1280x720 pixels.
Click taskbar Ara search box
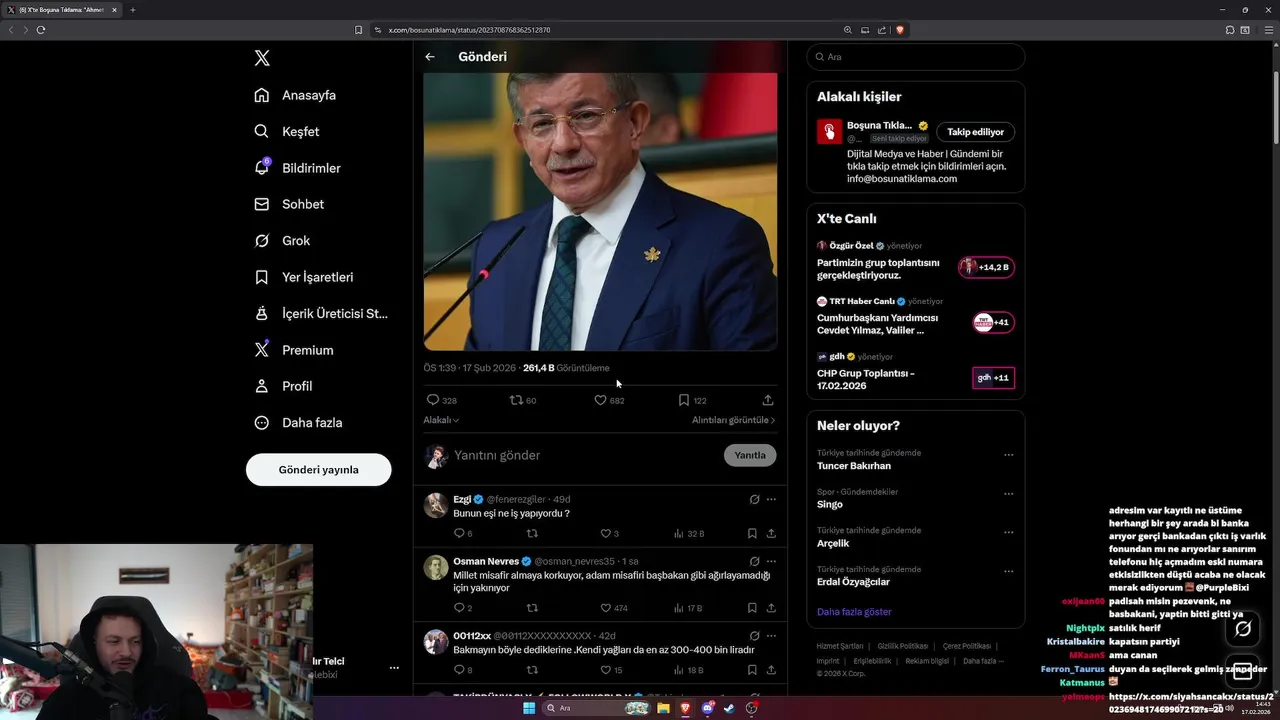(x=596, y=708)
